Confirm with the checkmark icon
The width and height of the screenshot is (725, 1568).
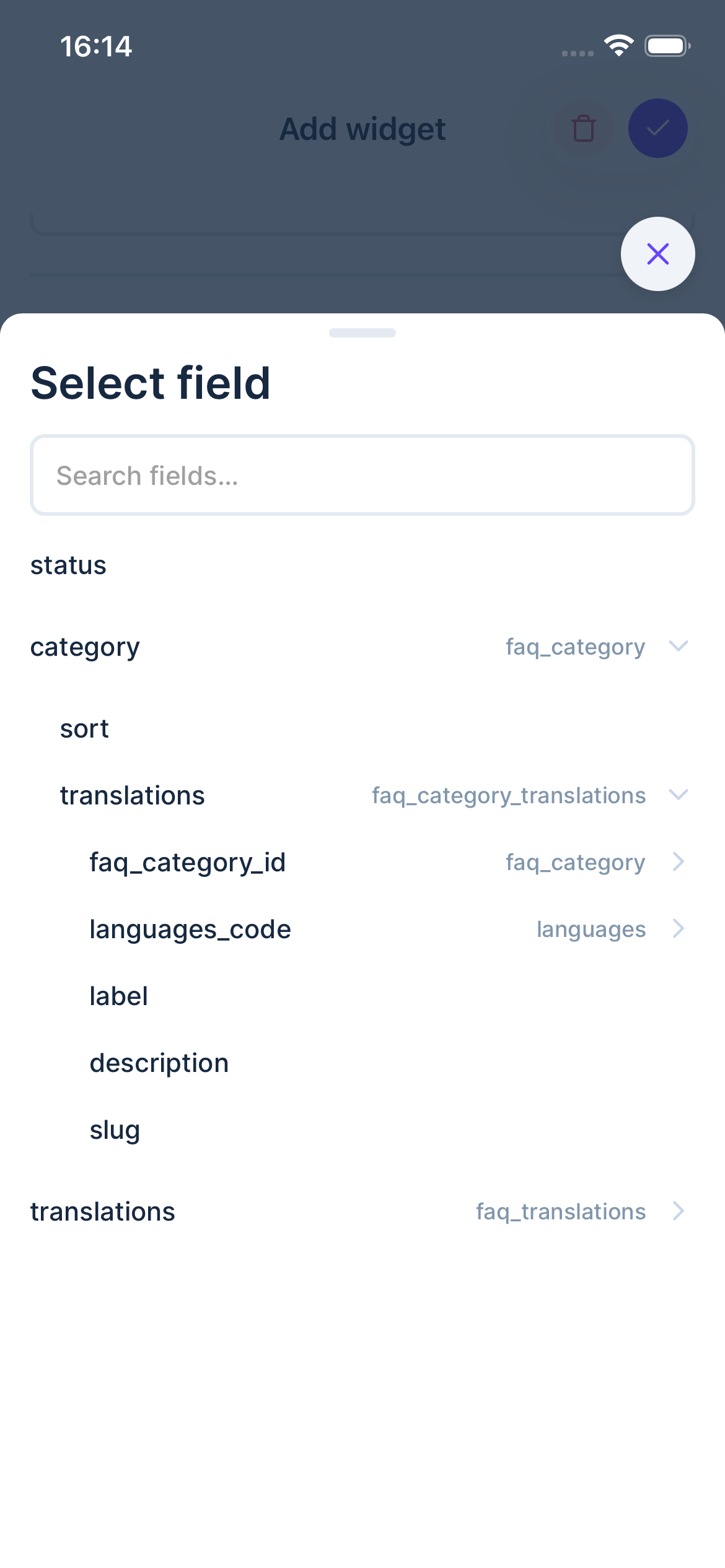[658, 128]
